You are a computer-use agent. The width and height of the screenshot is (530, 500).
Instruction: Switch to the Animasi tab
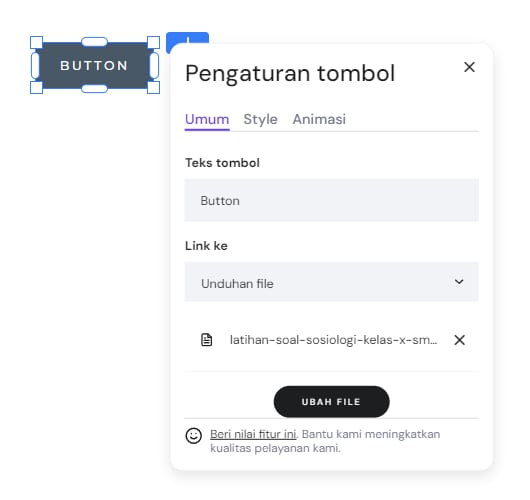(319, 119)
